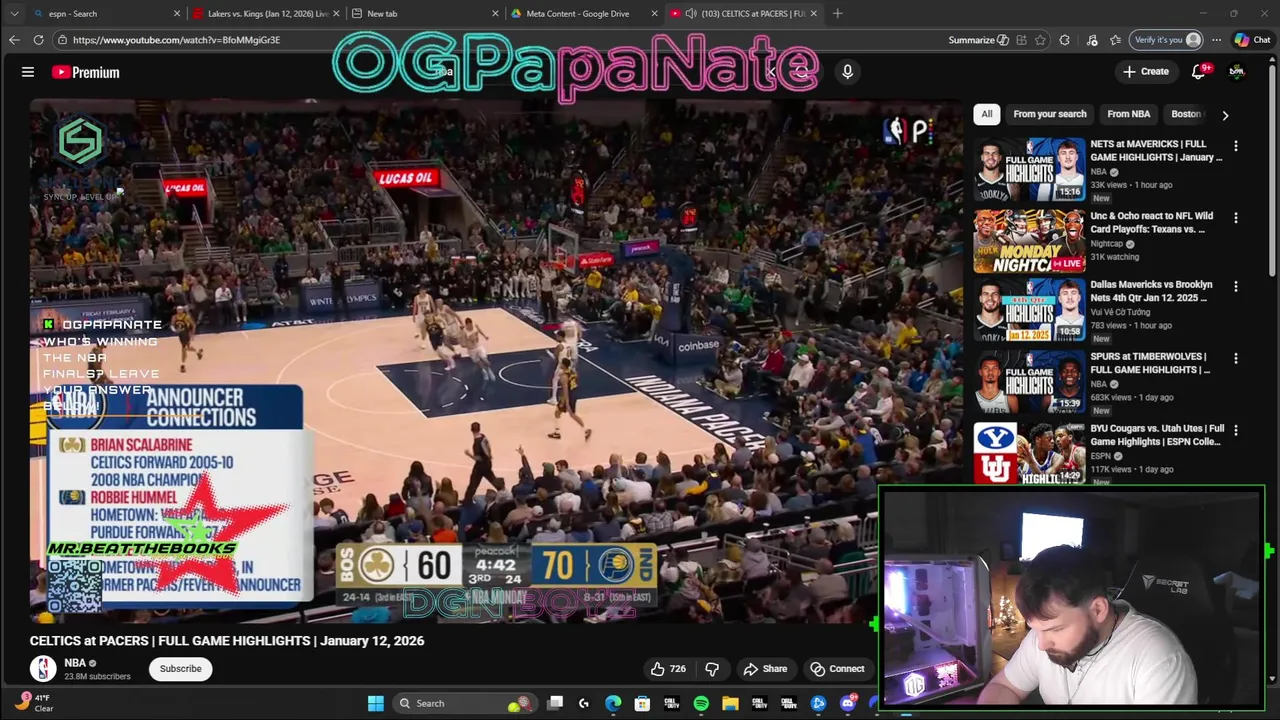1280x720 pixels.
Task: Close the espn - Search tab
Action: click(x=177, y=13)
